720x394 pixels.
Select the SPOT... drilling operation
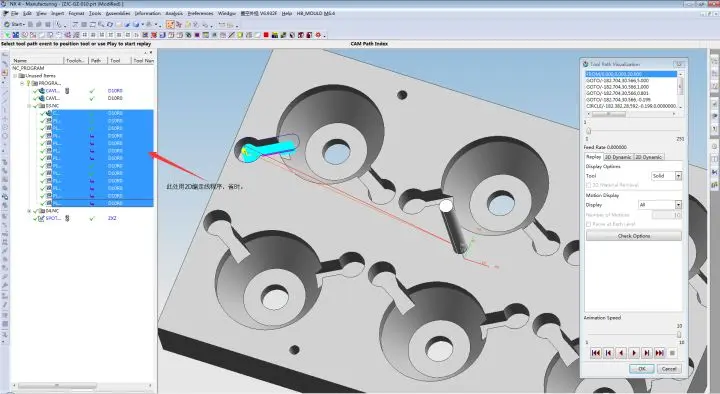pyautogui.click(x=53, y=218)
